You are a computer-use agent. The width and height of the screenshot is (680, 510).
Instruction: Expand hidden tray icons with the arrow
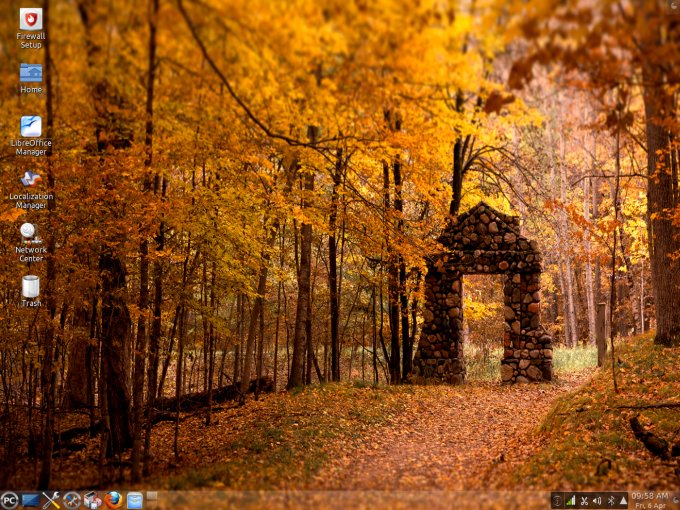(x=622, y=500)
